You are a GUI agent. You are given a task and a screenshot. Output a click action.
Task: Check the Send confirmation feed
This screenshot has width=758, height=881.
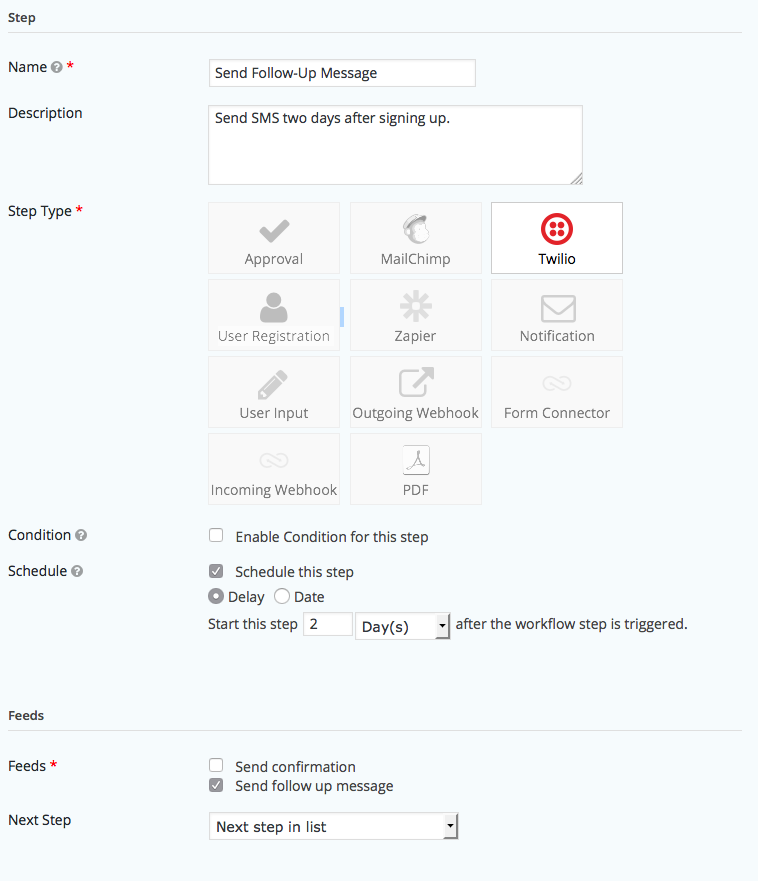216,765
